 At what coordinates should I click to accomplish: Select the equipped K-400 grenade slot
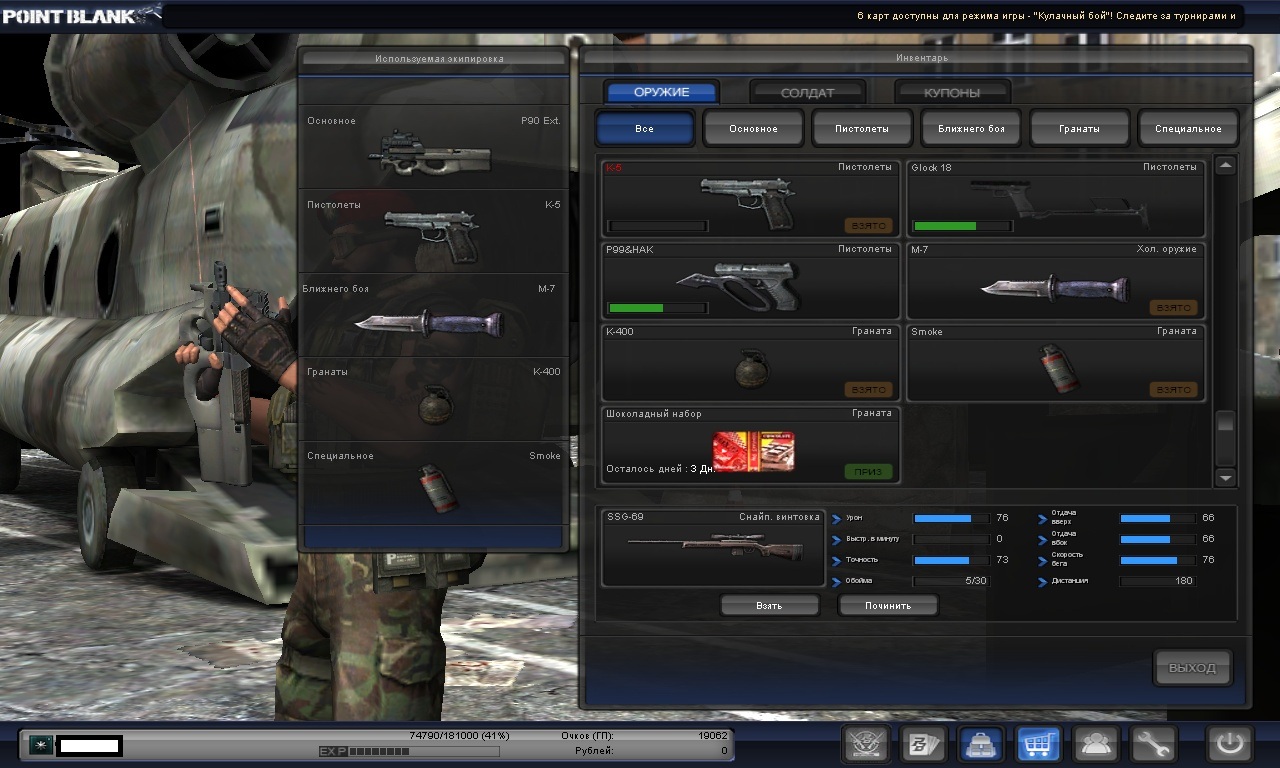(x=434, y=399)
